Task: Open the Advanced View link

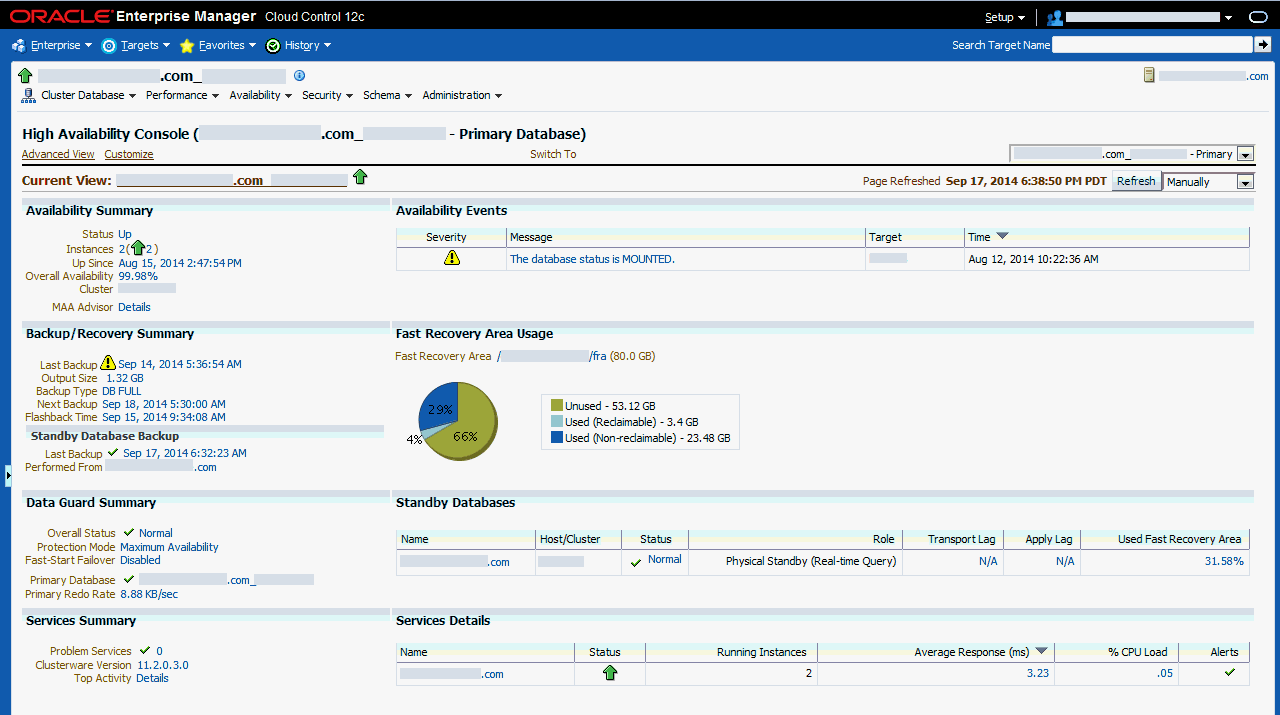Action: [58, 154]
